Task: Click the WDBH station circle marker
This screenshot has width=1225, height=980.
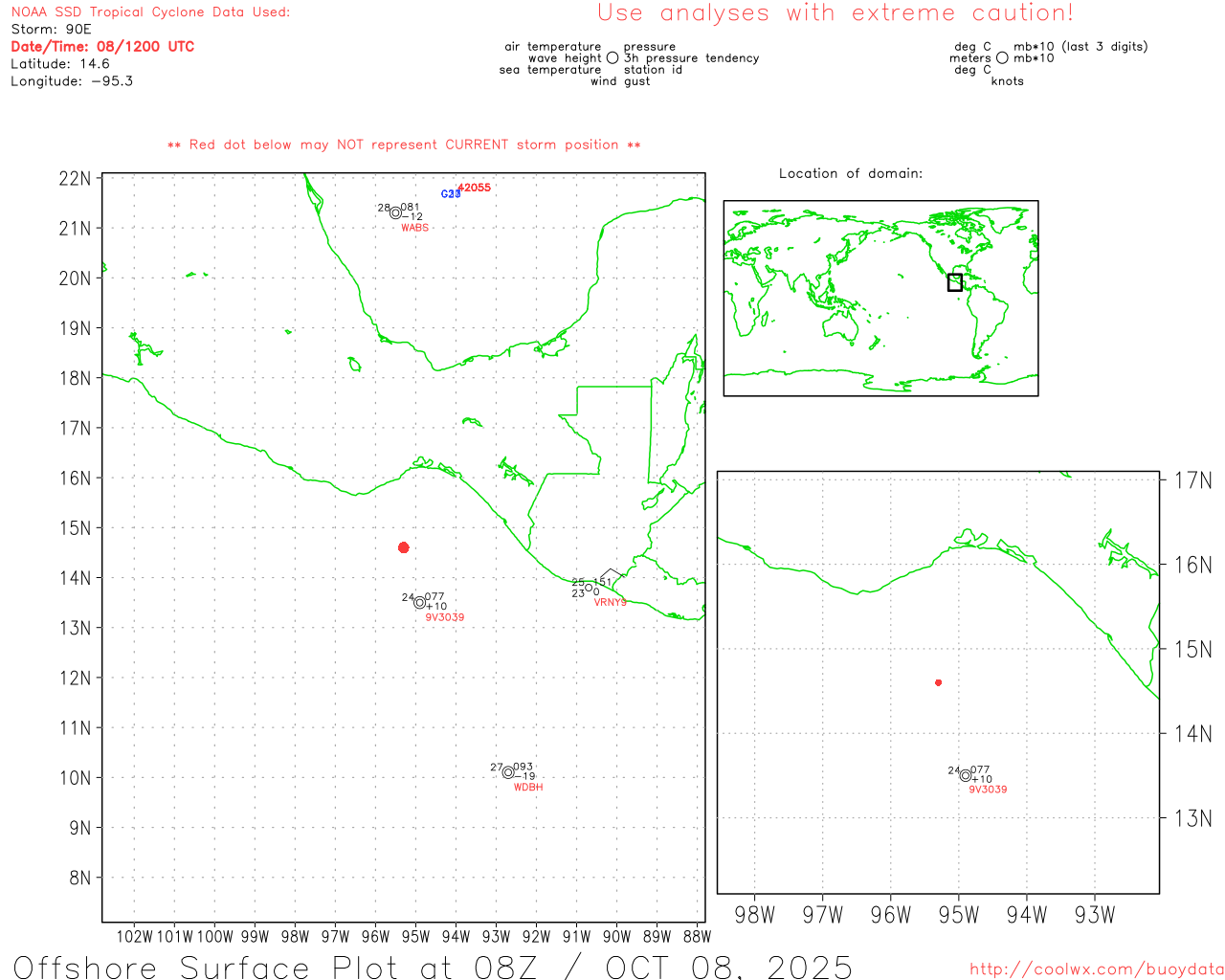Action: pos(508,772)
